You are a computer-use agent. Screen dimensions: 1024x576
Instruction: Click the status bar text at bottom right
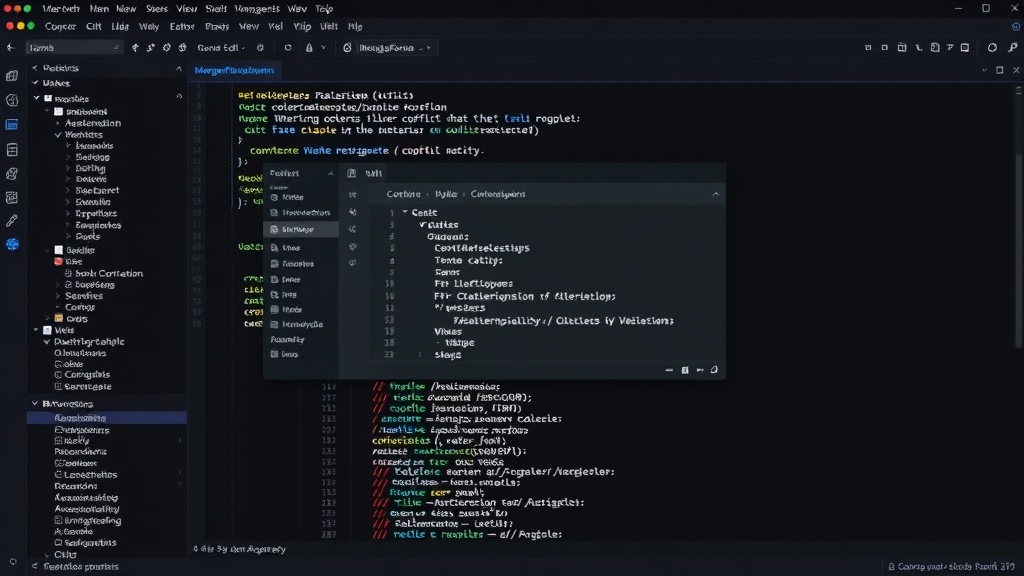(x=952, y=566)
